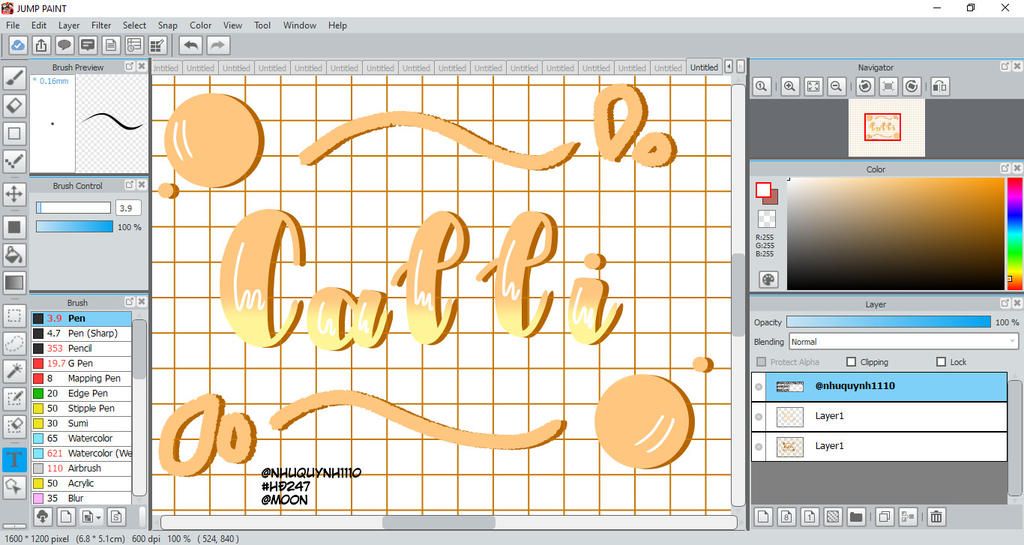Click the Redo arrow in the toolbar

coord(218,45)
